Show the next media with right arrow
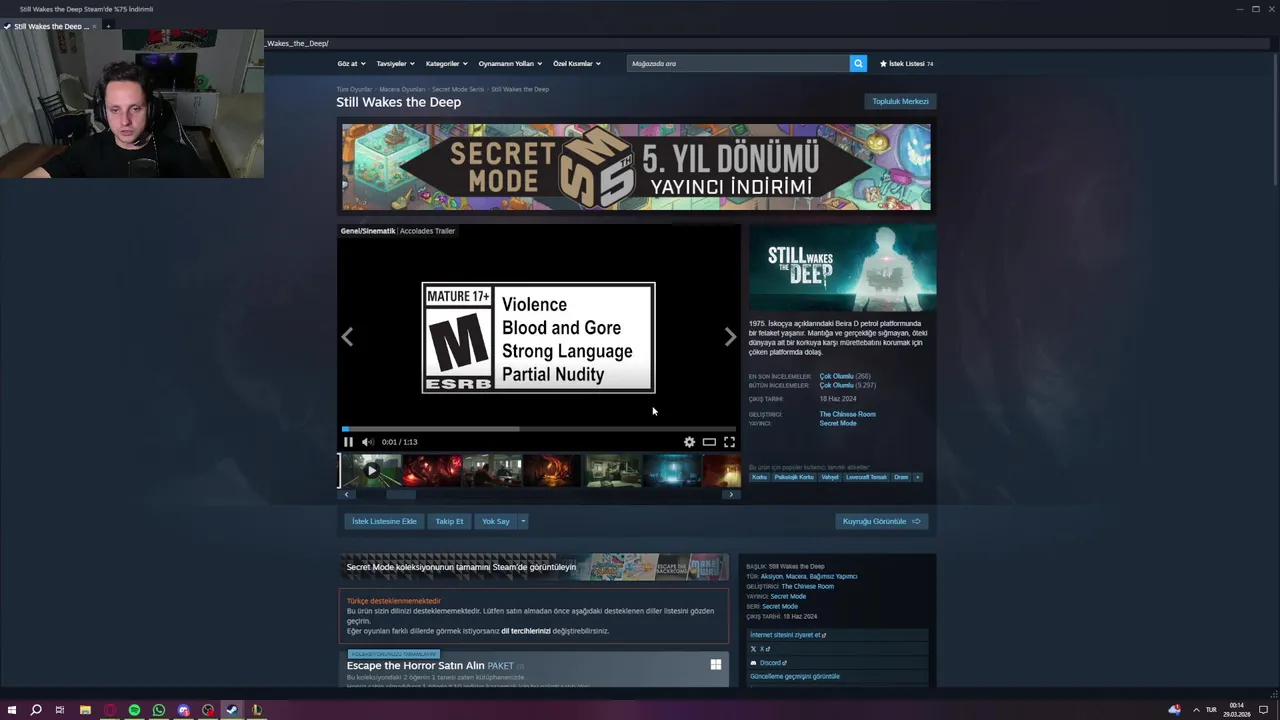1280x720 pixels. pos(730,337)
